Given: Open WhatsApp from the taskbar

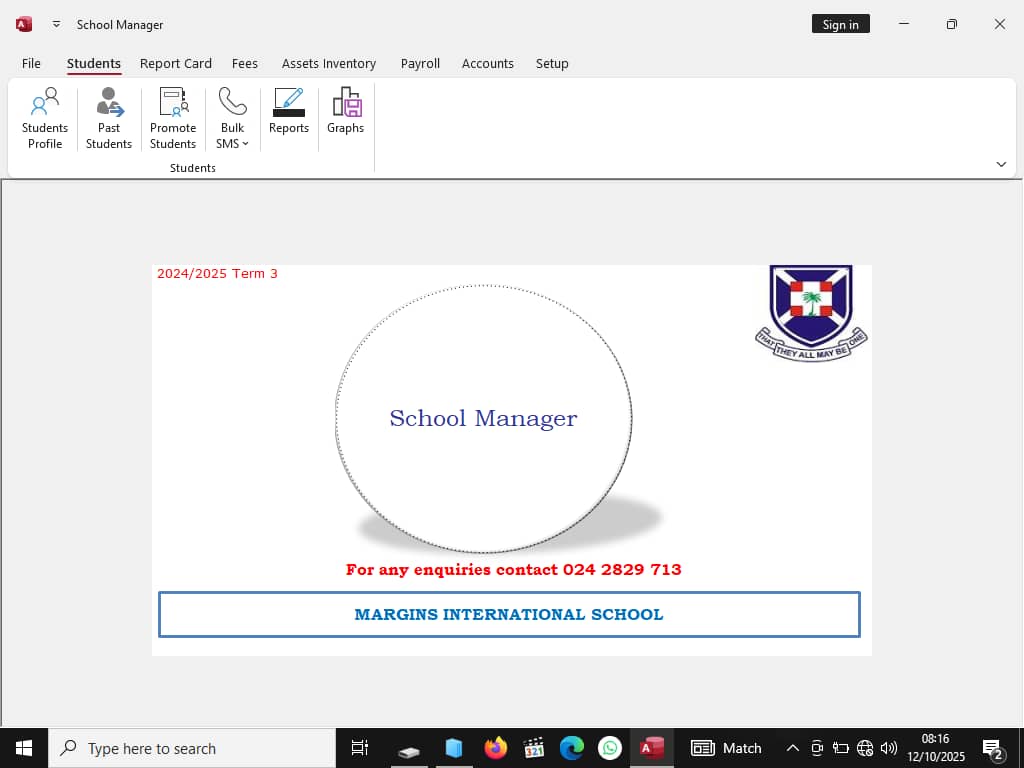Looking at the screenshot, I should (x=609, y=748).
